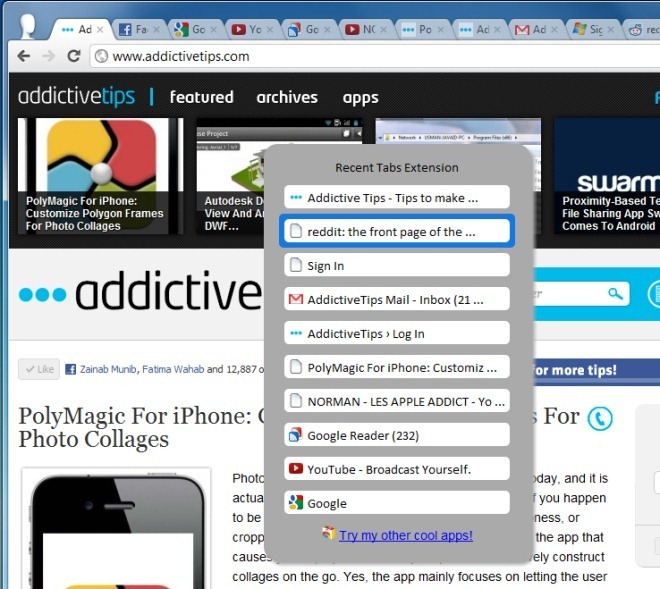The image size is (660, 589).
Task: Open the apps nav link
Action: coord(360,98)
